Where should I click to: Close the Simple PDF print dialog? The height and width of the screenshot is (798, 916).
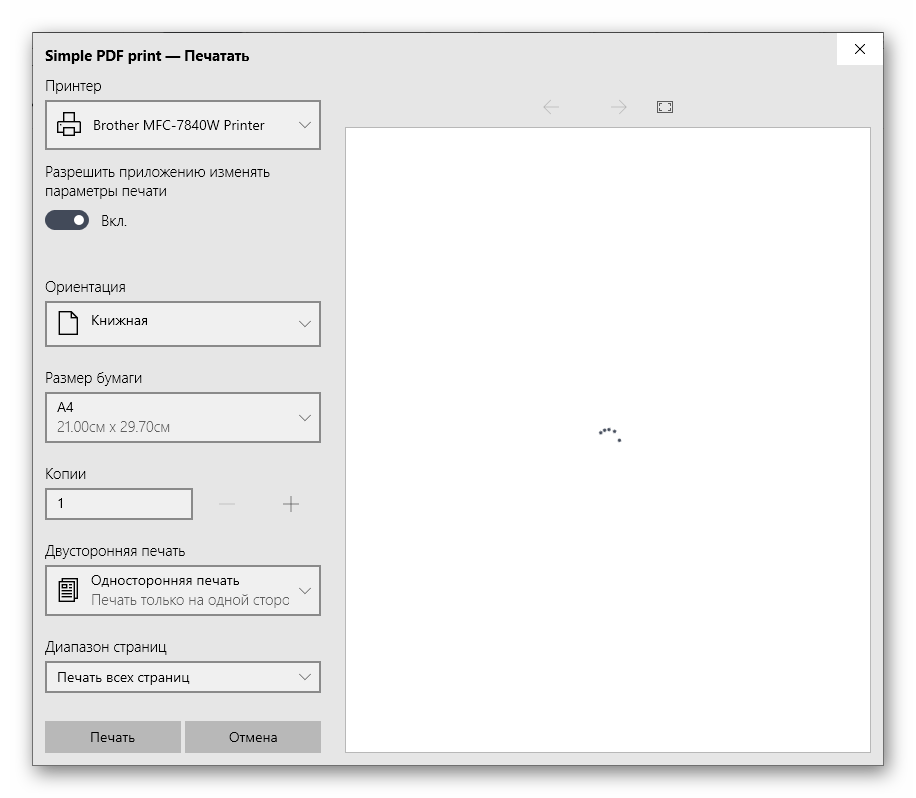click(860, 49)
